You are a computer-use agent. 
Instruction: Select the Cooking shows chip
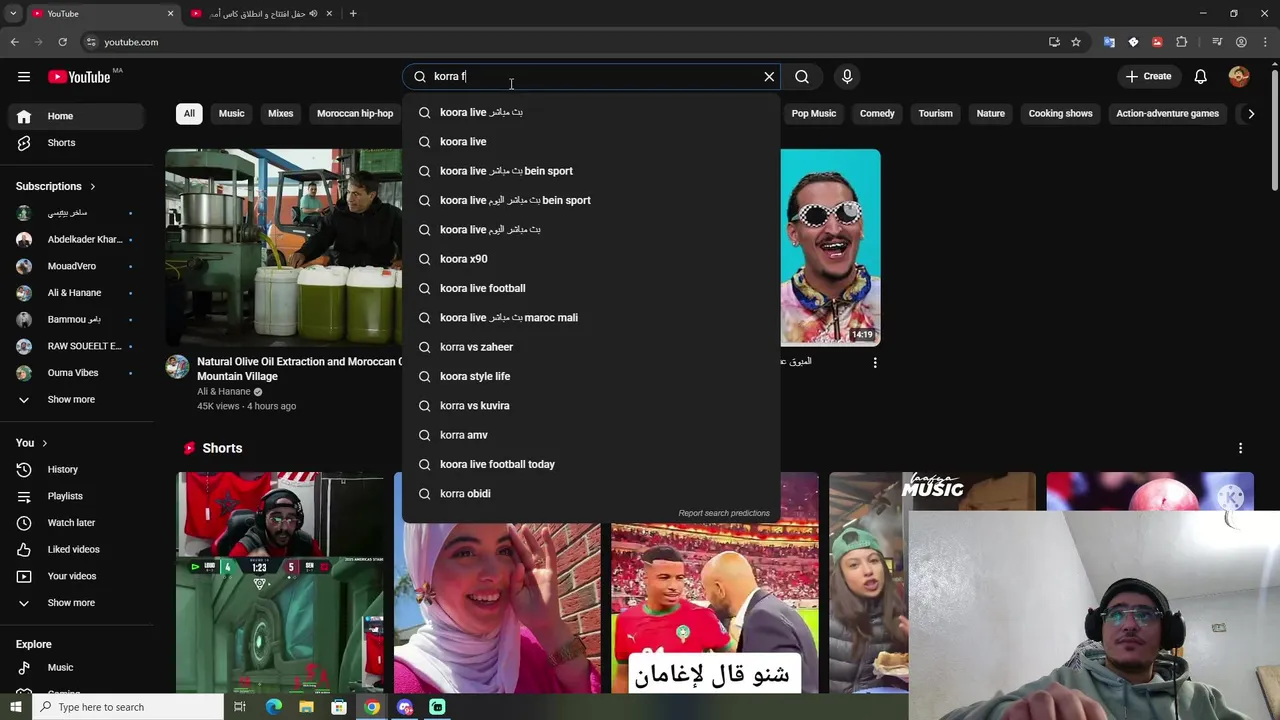coord(1060,113)
